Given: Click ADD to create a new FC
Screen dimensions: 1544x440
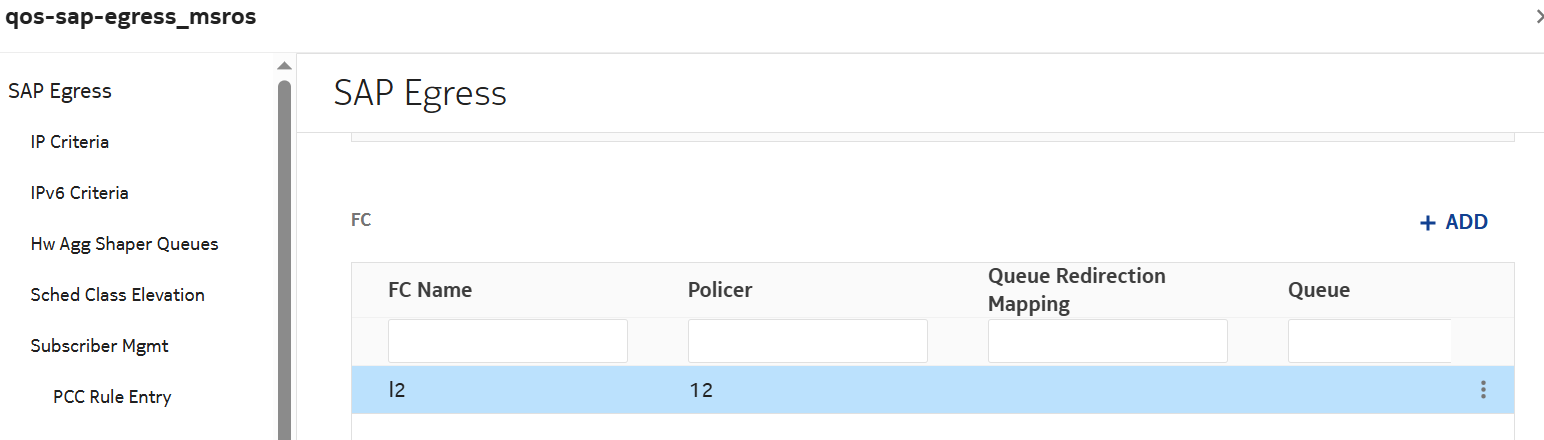Looking at the screenshot, I should pos(1454,222).
